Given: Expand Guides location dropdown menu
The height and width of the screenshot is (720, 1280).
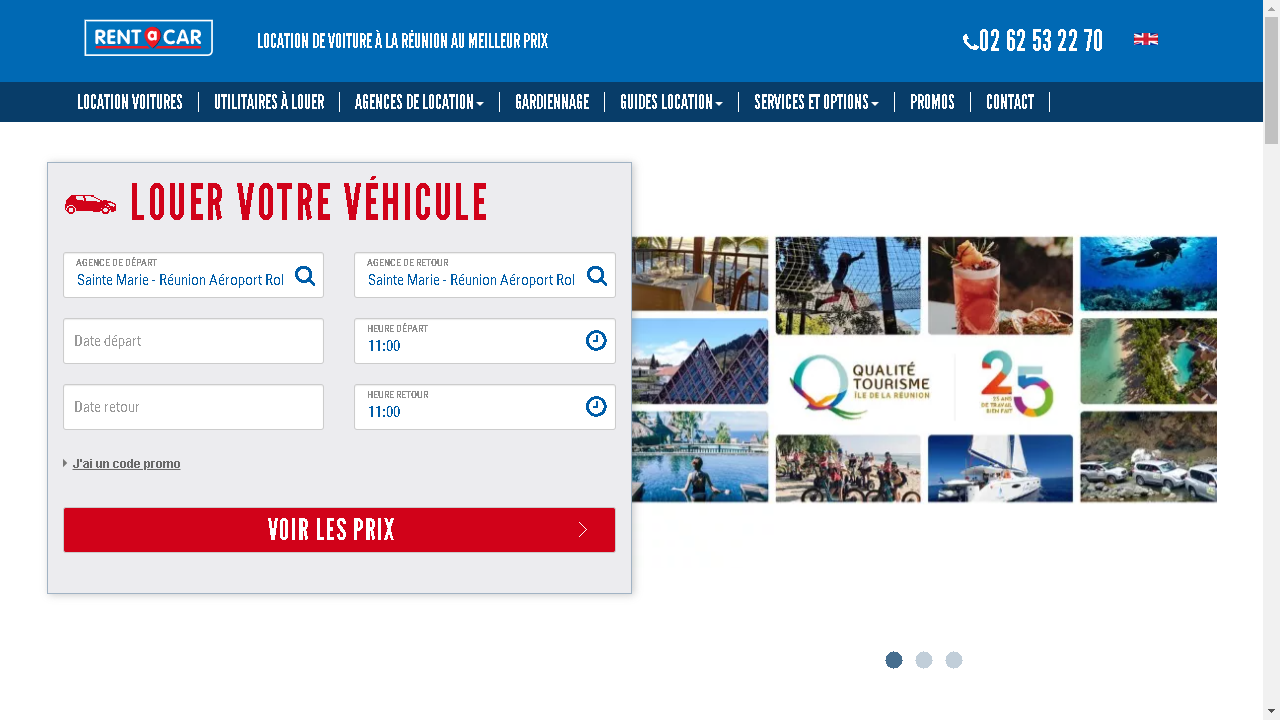Looking at the screenshot, I should tap(671, 102).
